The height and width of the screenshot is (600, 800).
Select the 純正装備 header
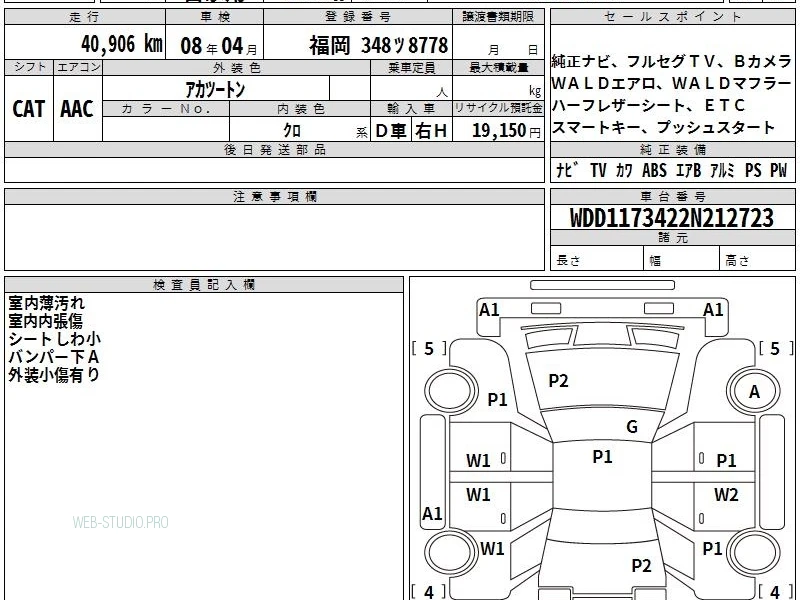[x=673, y=149]
